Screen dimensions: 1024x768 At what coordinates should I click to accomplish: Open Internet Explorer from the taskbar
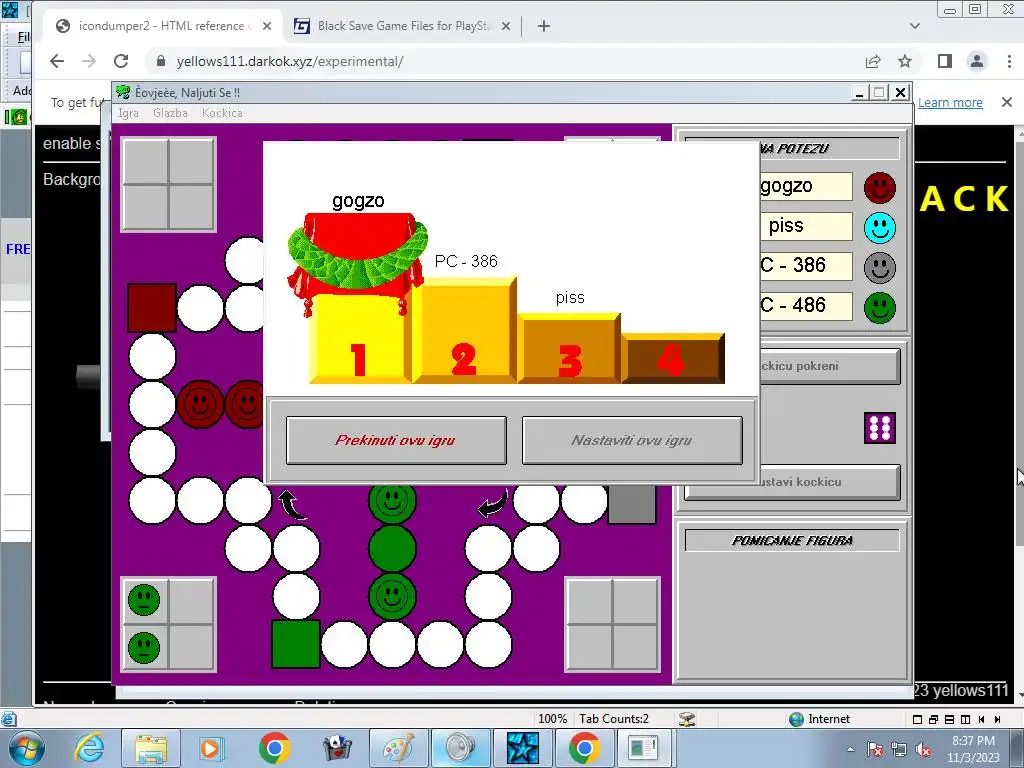click(89, 748)
